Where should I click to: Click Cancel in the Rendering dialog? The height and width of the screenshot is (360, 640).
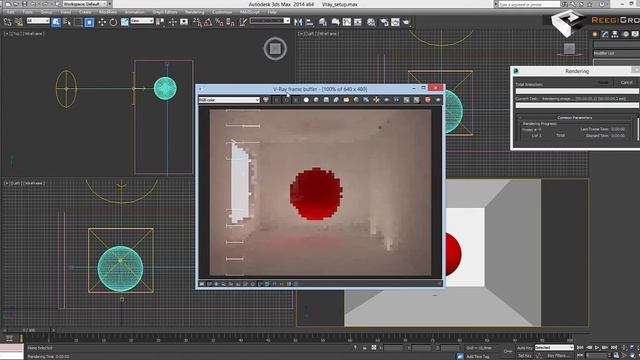626,82
